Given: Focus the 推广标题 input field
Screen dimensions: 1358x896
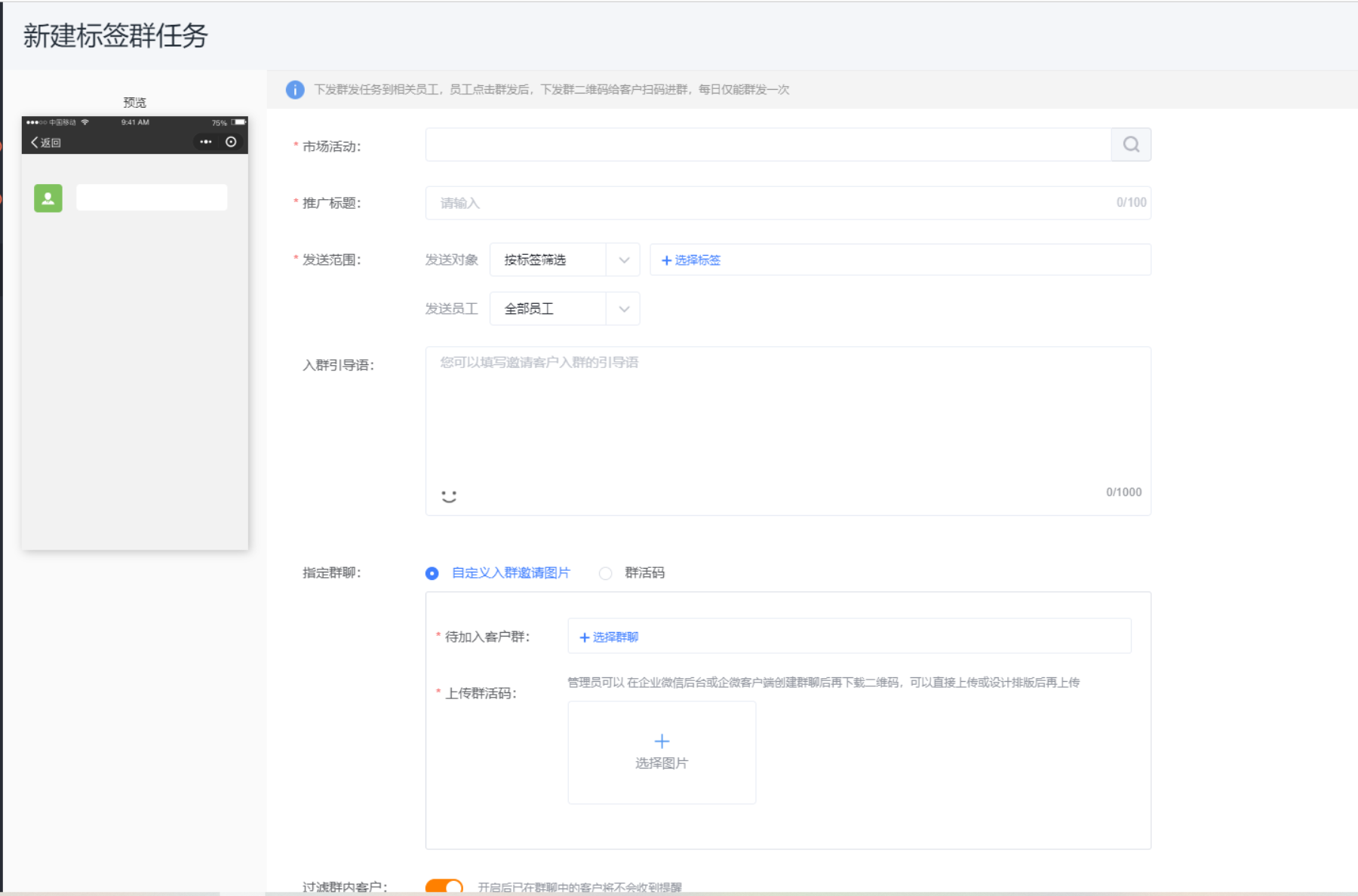Looking at the screenshot, I should tap(788, 203).
